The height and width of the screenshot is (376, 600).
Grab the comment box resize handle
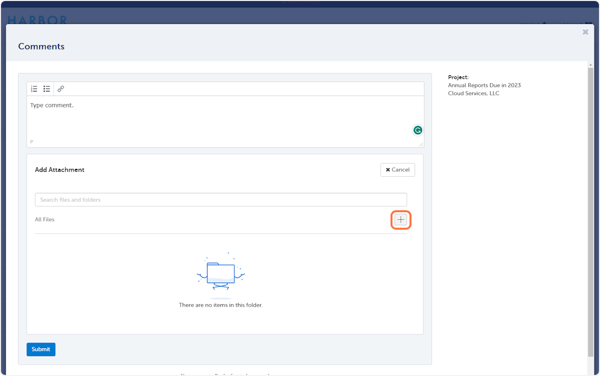[421, 144]
